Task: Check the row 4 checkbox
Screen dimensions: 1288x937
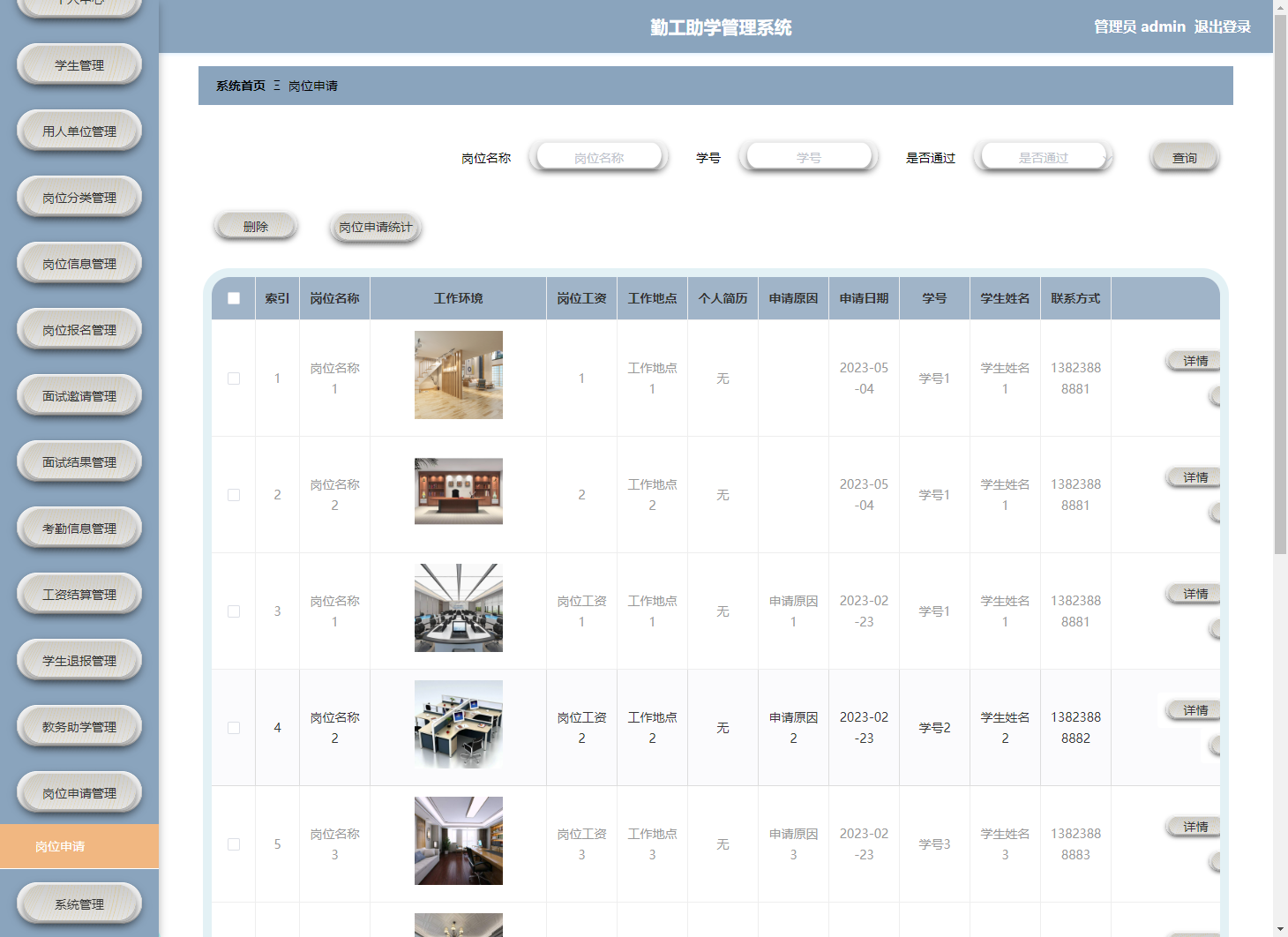Action: [x=234, y=727]
